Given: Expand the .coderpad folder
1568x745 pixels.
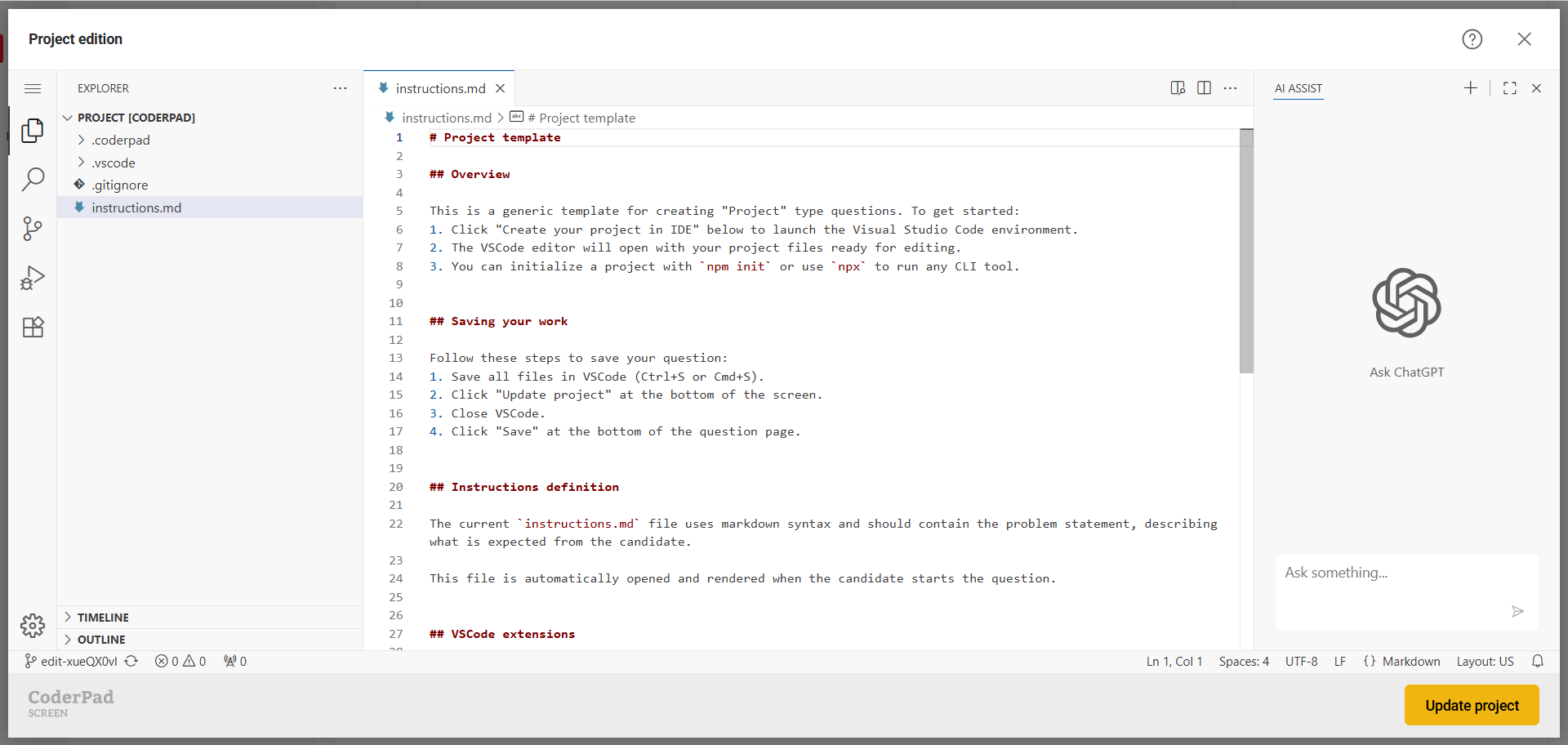Looking at the screenshot, I should click(x=121, y=141).
